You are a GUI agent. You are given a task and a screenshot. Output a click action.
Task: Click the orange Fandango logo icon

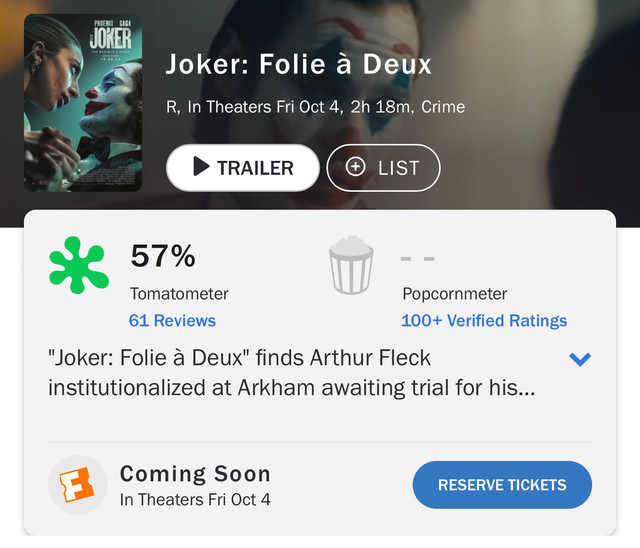[x=77, y=485]
